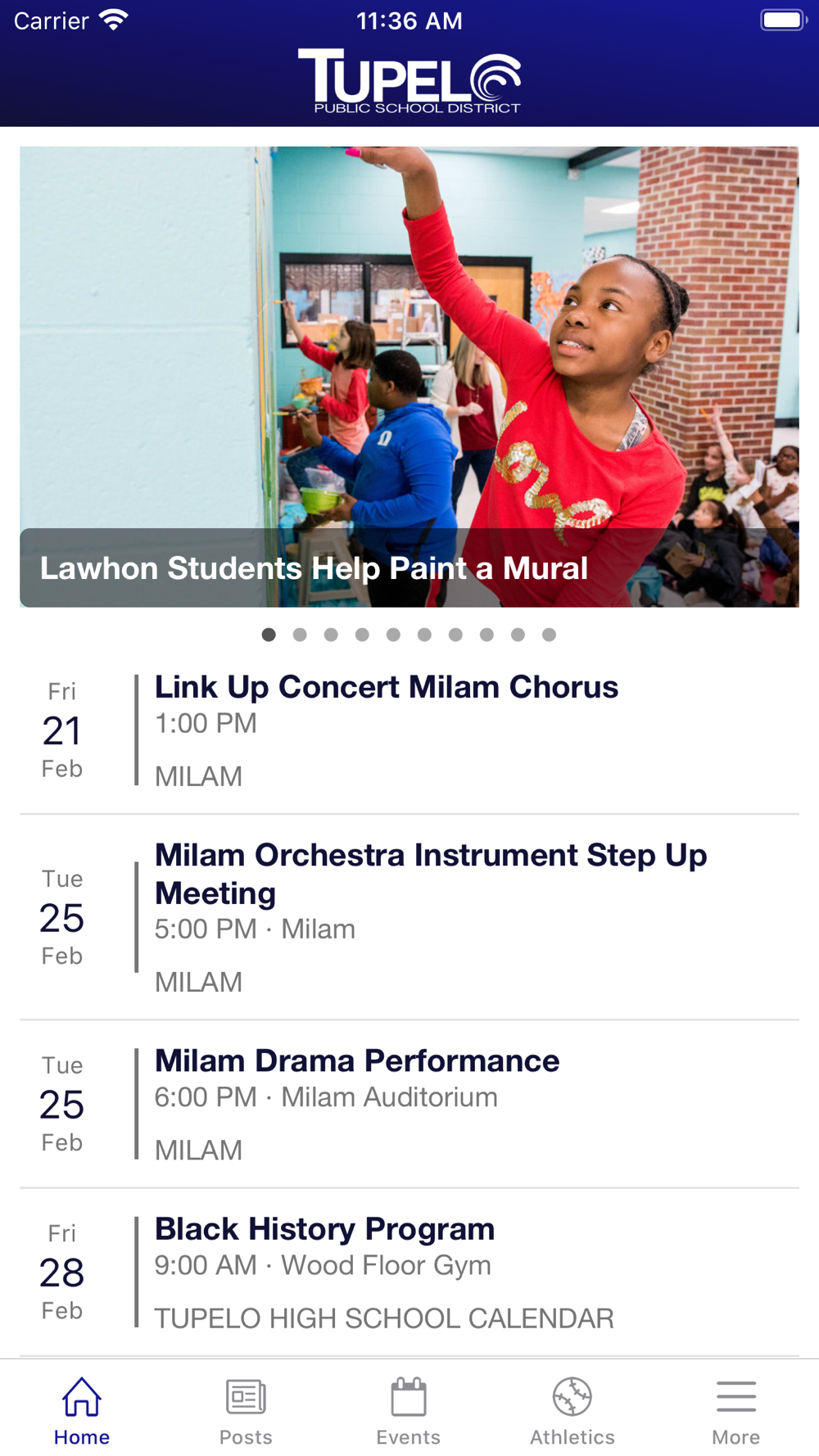
Task: Tap the Tupelo Public School District logo
Action: (x=409, y=80)
